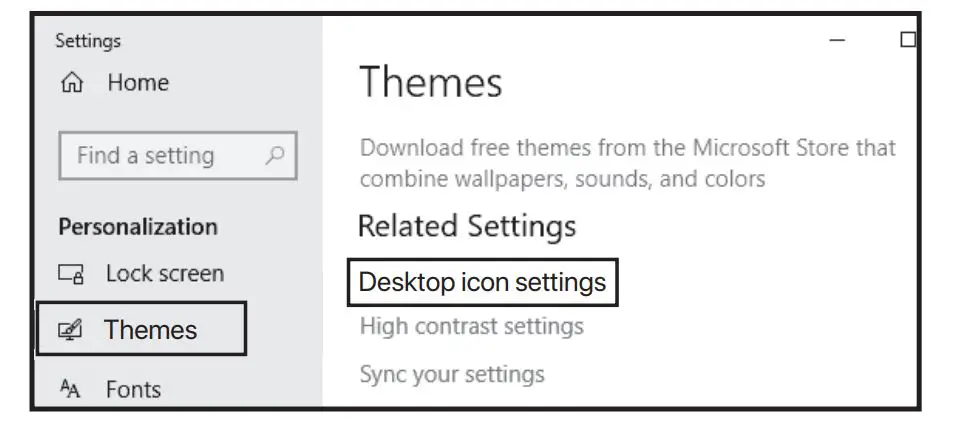This screenshot has height=437, width=957.
Task: Open Sync your settings link
Action: tap(452, 374)
